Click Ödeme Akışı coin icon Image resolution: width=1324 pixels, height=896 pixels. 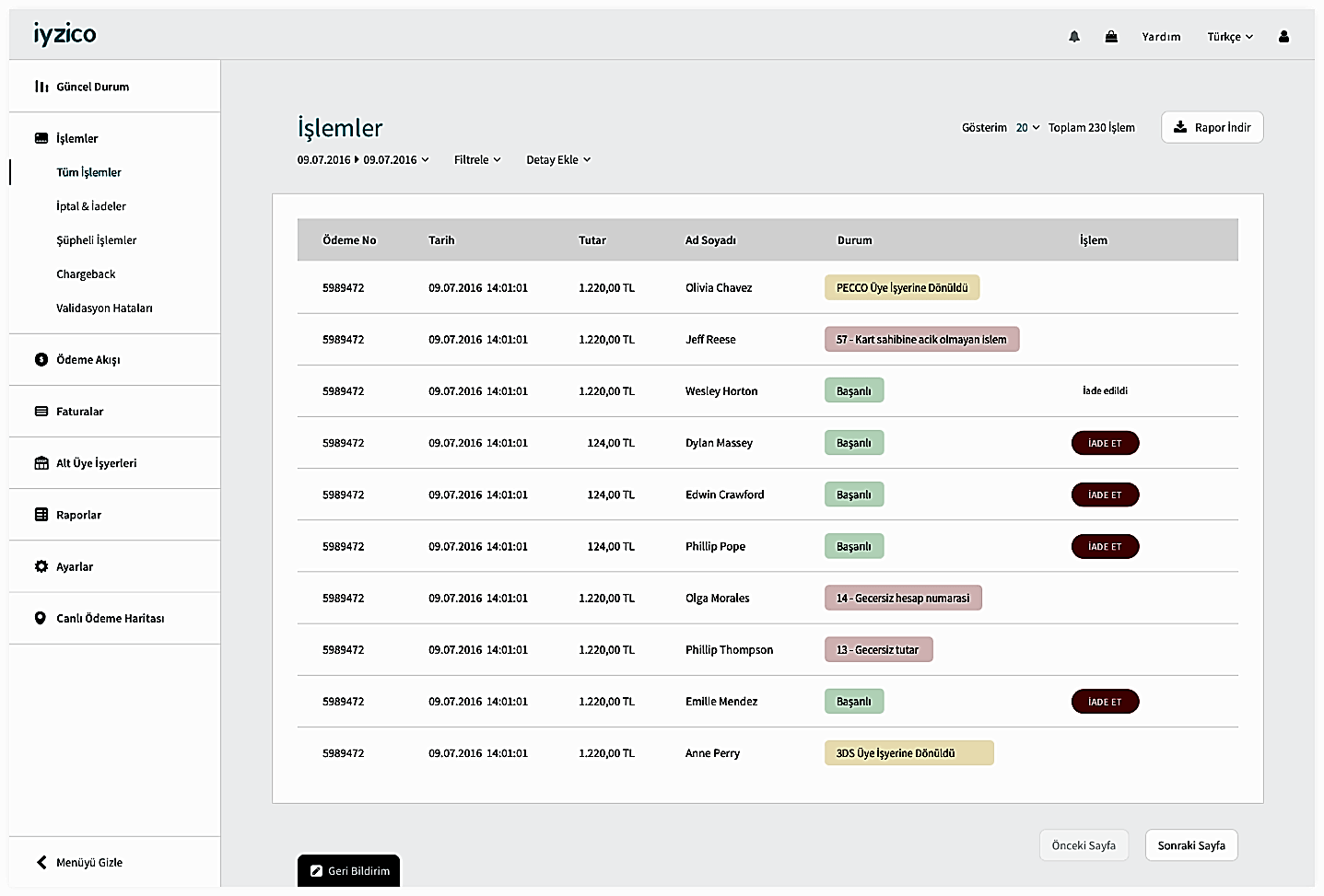click(x=41, y=359)
